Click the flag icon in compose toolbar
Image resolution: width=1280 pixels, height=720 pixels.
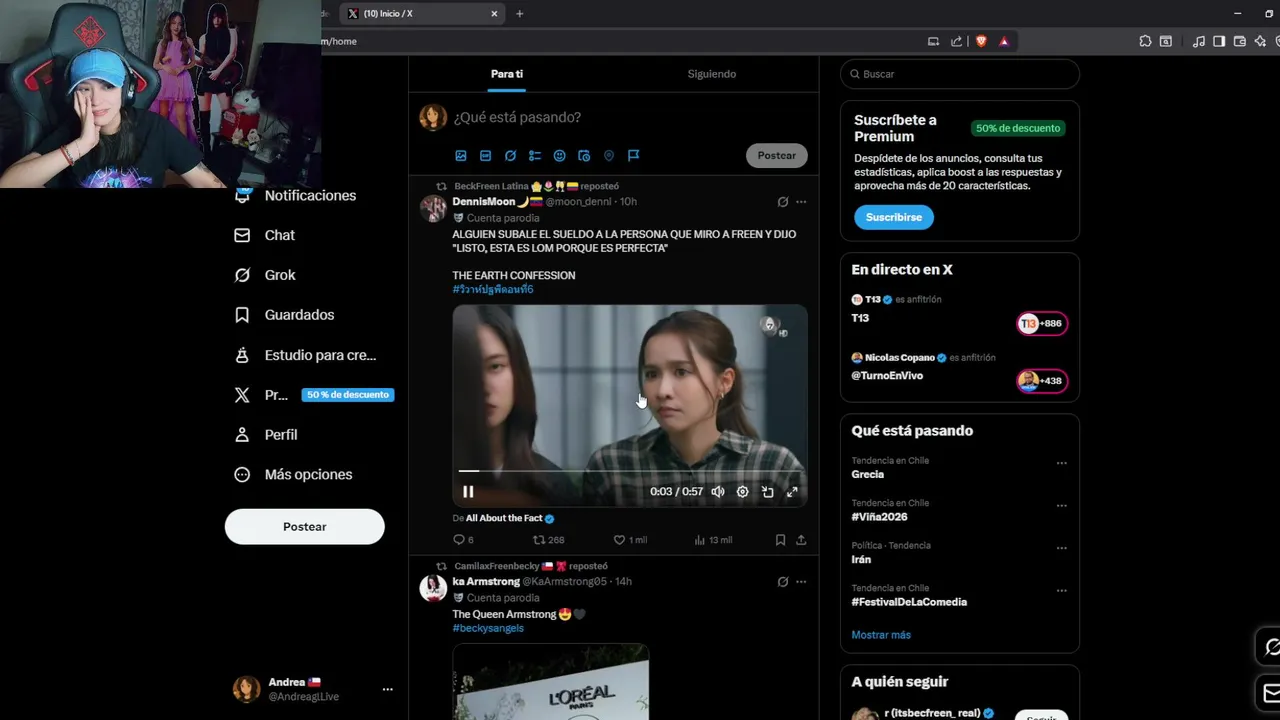(x=633, y=156)
